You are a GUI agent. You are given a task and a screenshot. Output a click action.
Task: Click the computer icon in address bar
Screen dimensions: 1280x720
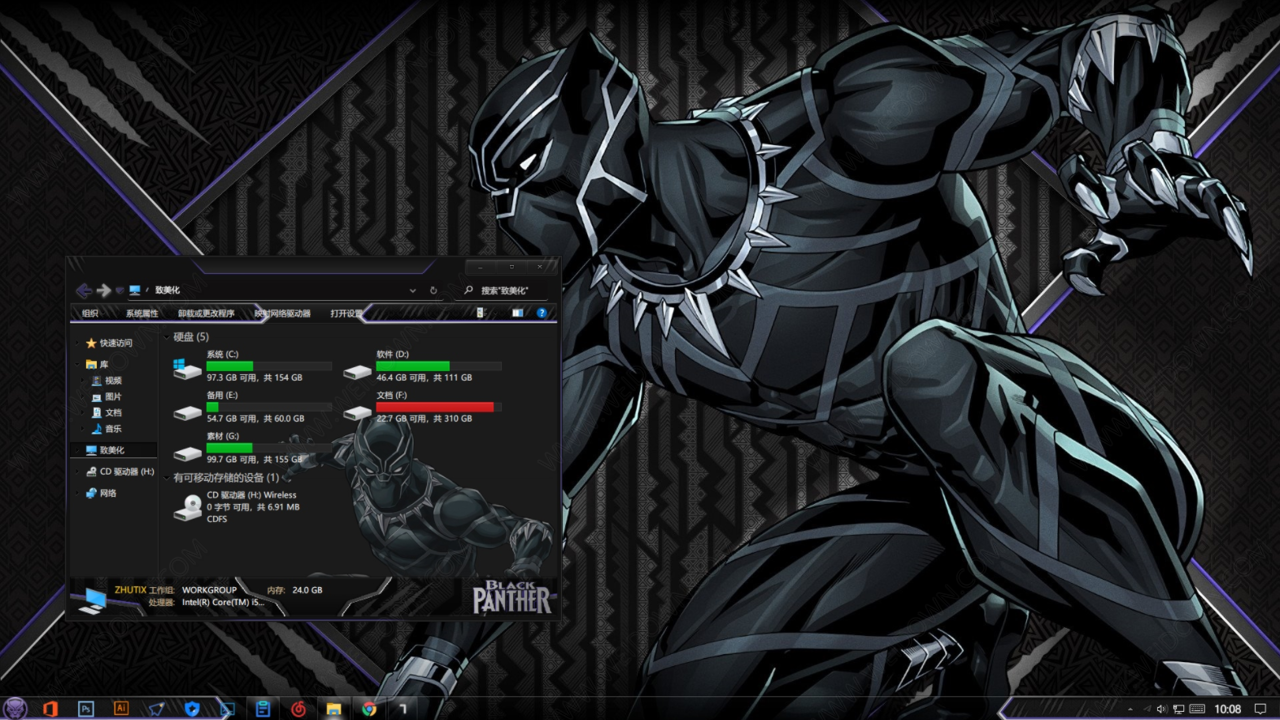135,290
